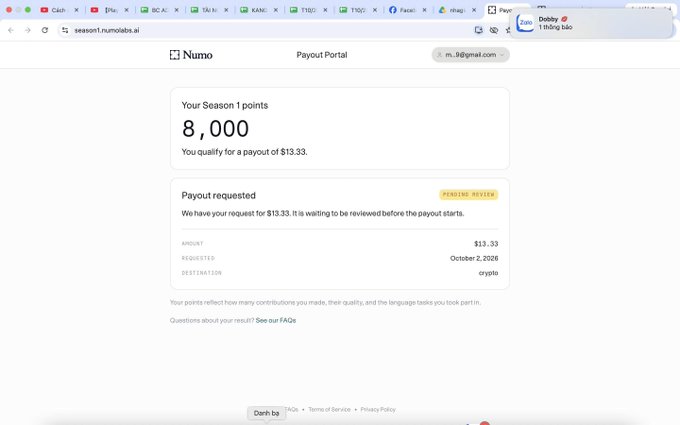The height and width of the screenshot is (425, 680).
Task: Open the Zalo notification icon
Action: click(525, 23)
